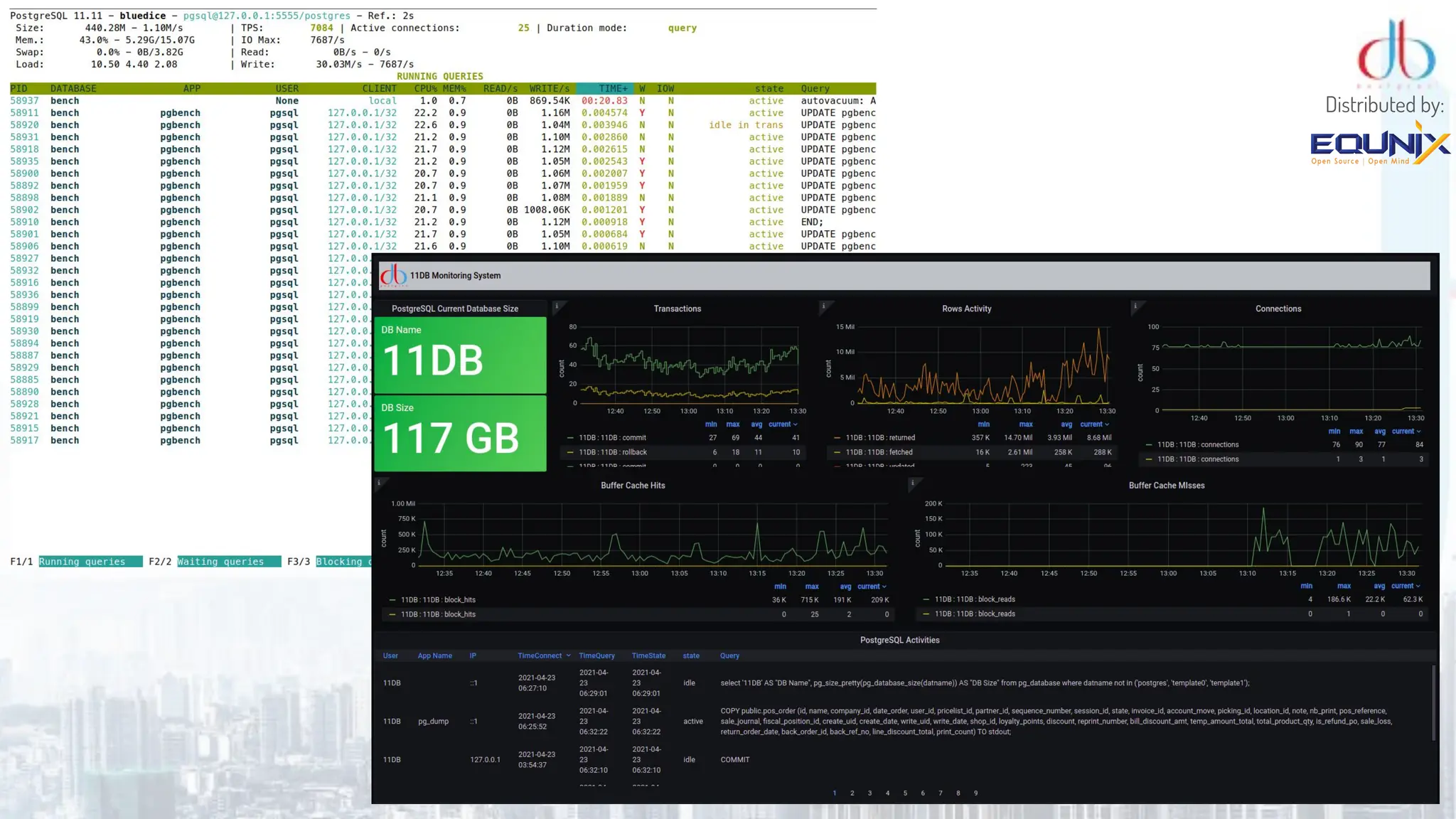
Task: Toggle the commit series in Transactions legend
Action: pyautogui.click(x=611, y=438)
